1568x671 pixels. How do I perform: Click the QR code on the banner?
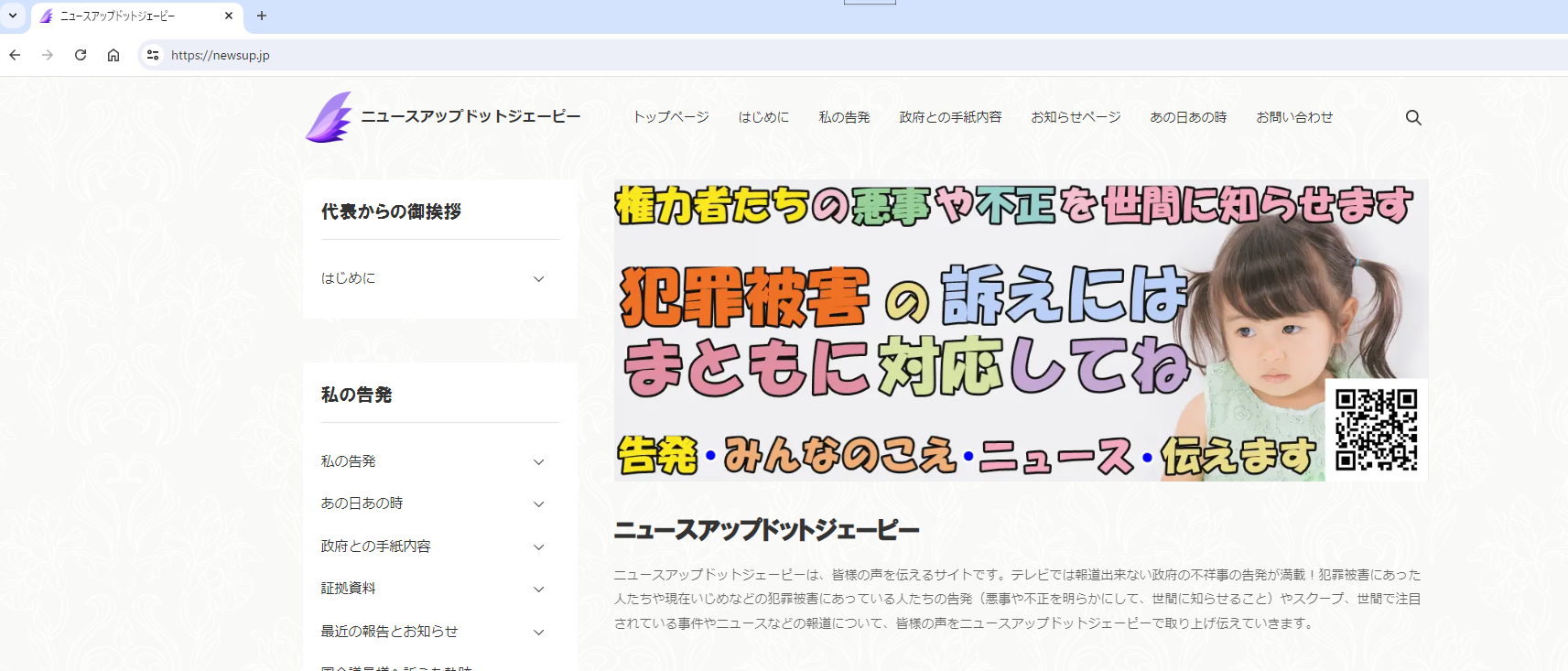(1376, 429)
